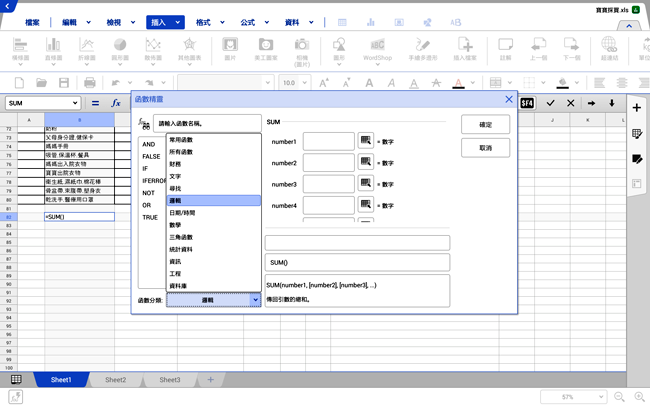Screen dimensions: 650x406
Task: Open the SUM name box dropdown
Action: 74,103
